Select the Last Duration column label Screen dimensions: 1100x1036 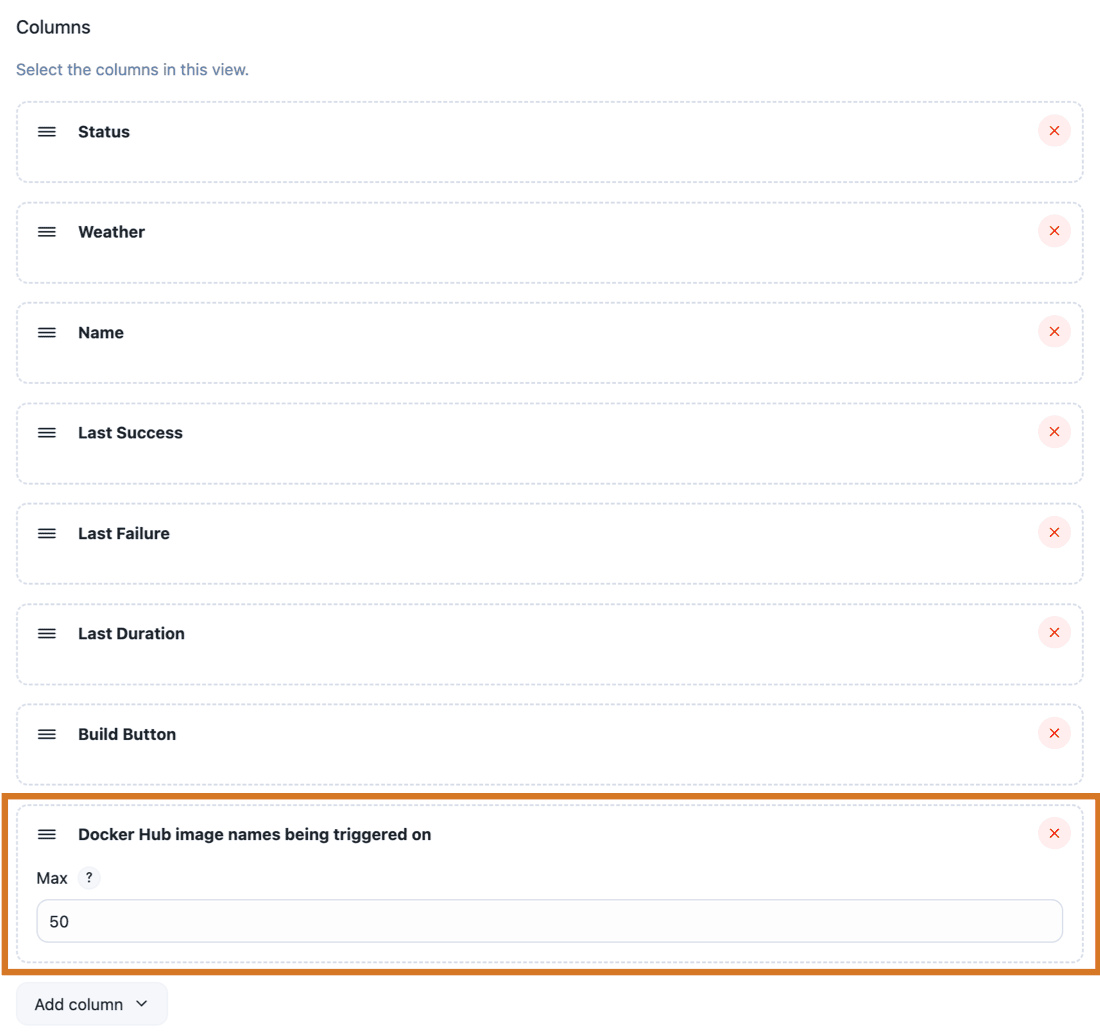[131, 633]
